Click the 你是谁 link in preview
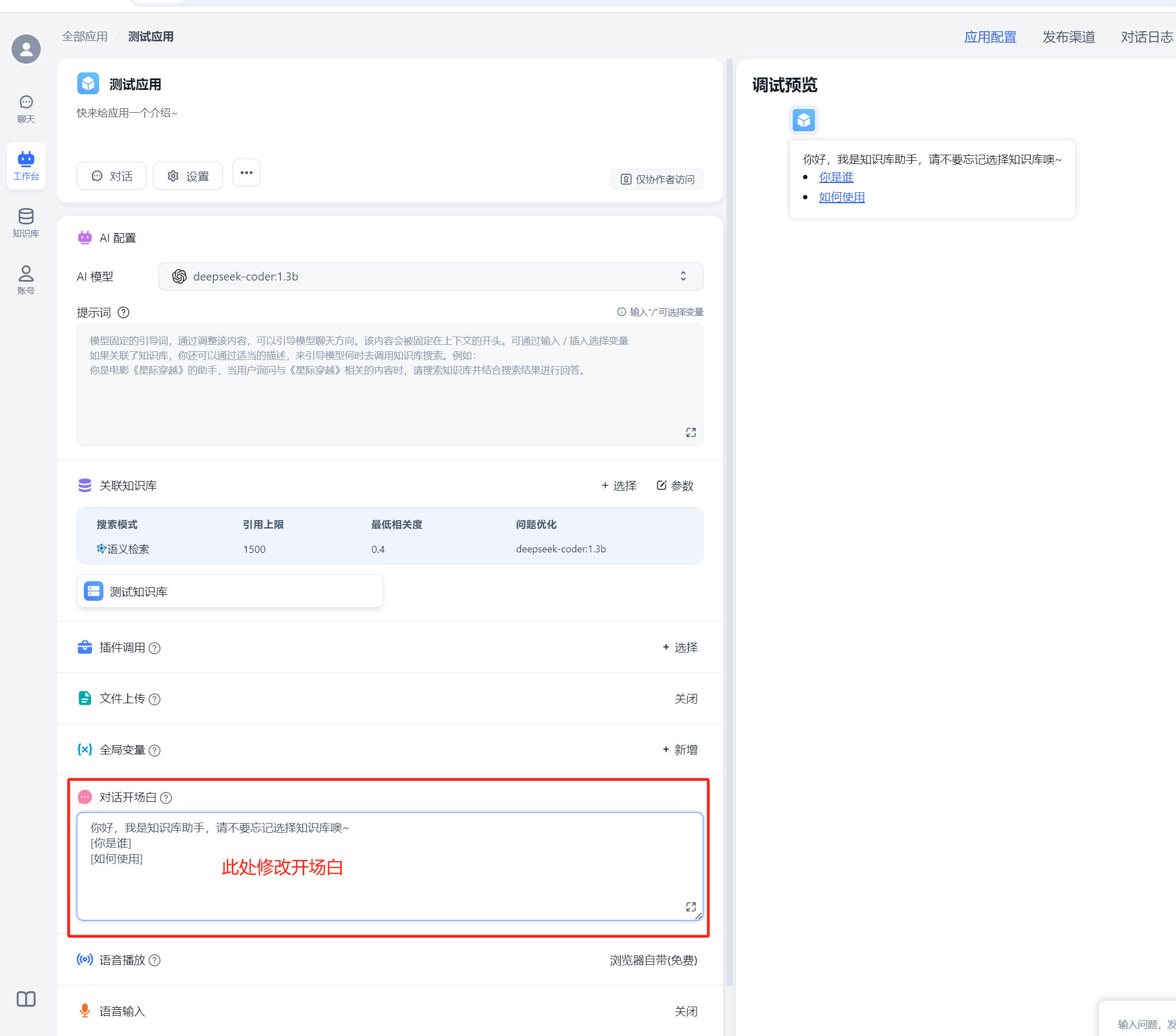 click(836, 177)
